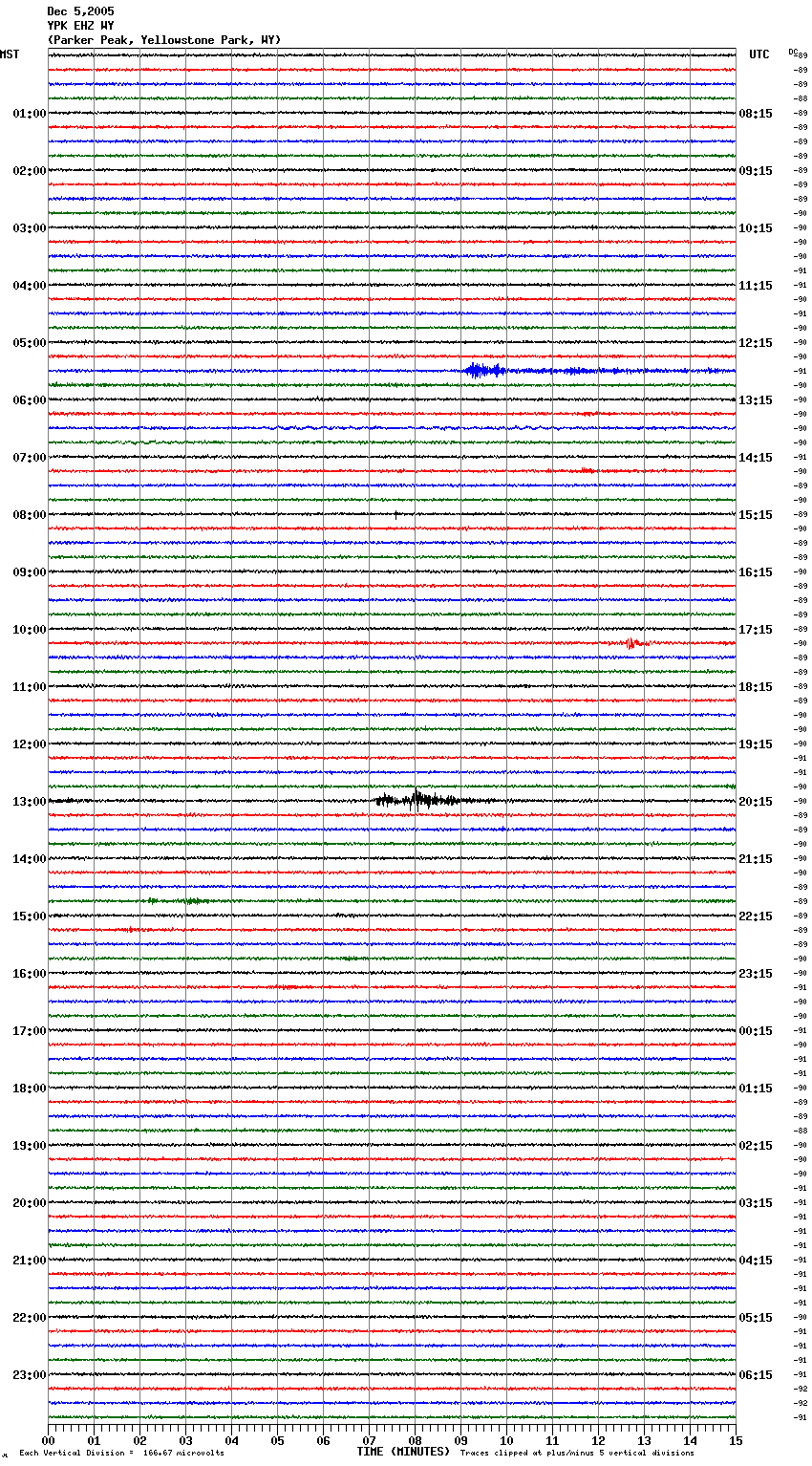Click the 06:15 UTC time label
Screen dimensions: 812x1466
tap(756, 1375)
